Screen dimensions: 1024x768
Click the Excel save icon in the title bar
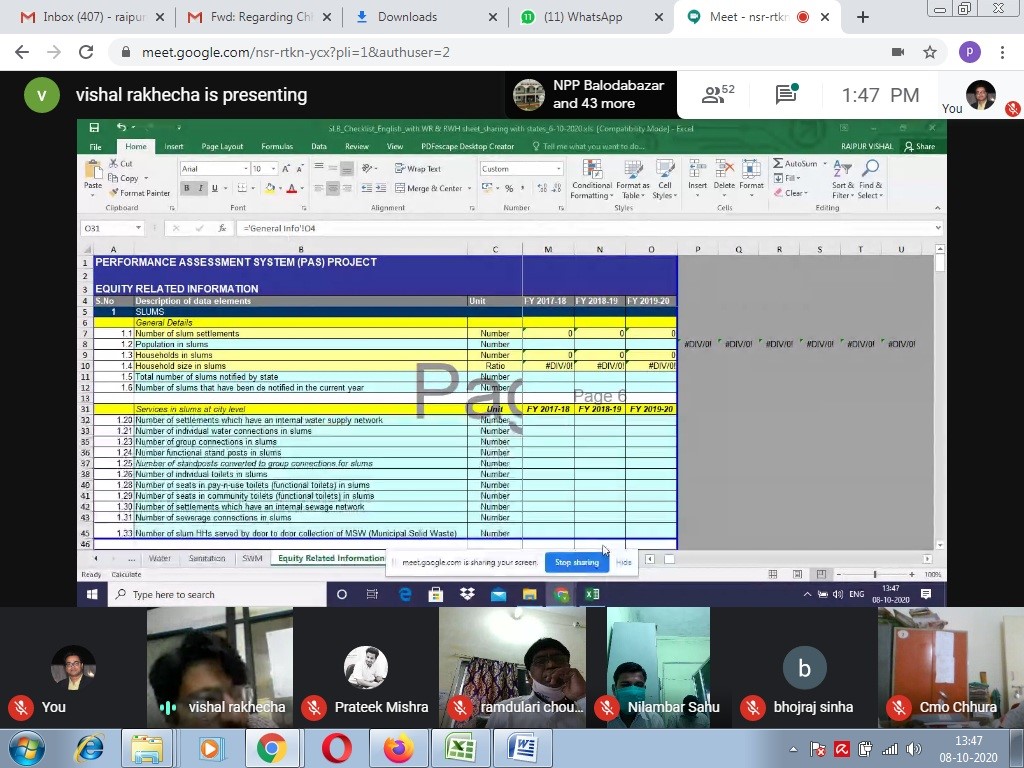94,128
